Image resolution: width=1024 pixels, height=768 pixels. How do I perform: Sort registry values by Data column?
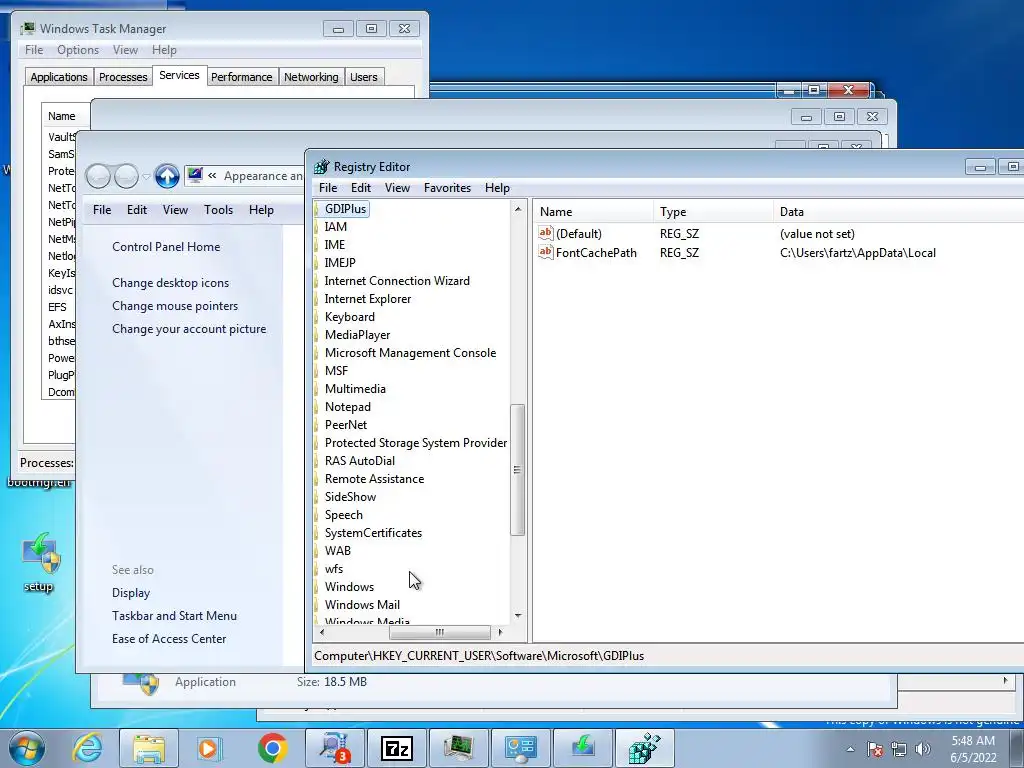pos(899,212)
